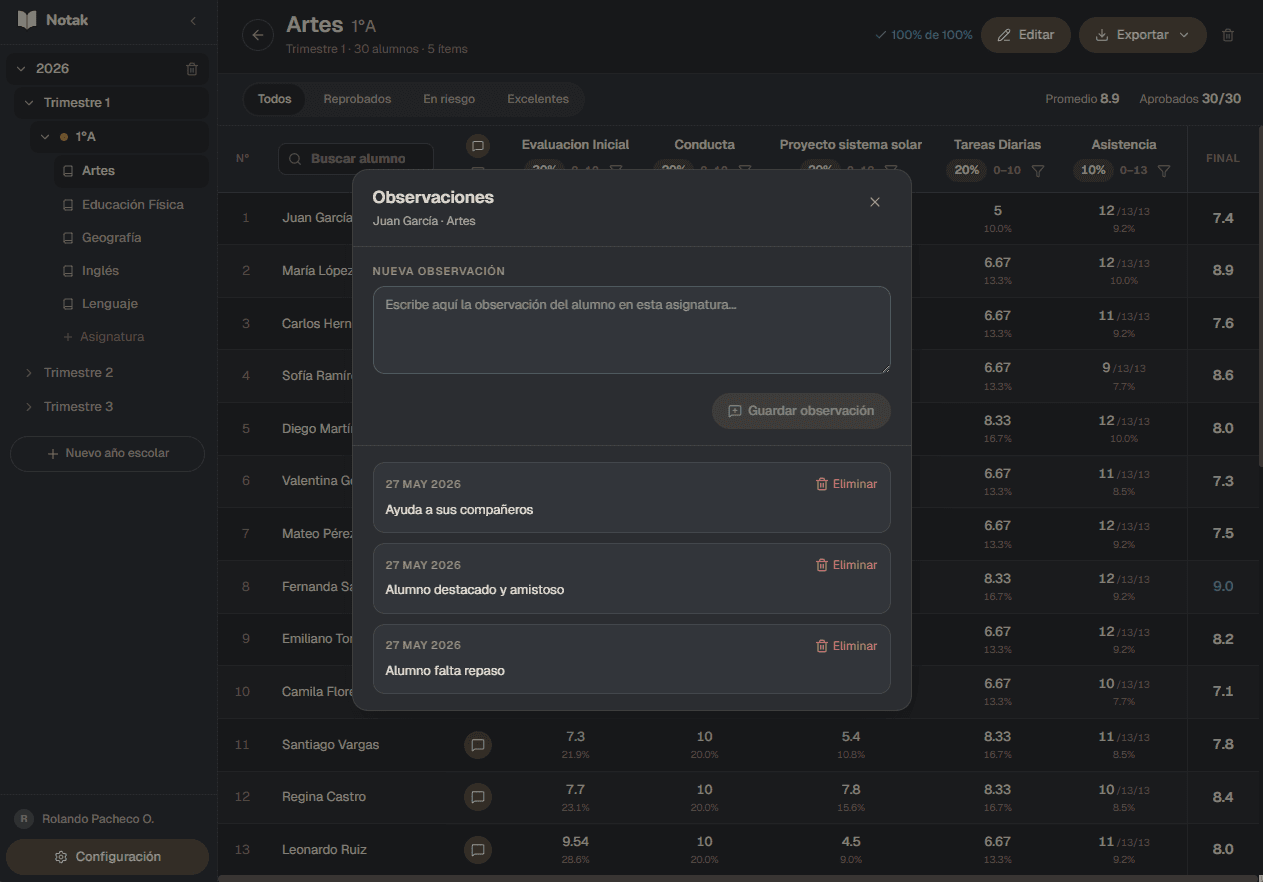The width and height of the screenshot is (1263, 882).
Task: Collapse the sidebar with the left chevron
Action: click(193, 20)
